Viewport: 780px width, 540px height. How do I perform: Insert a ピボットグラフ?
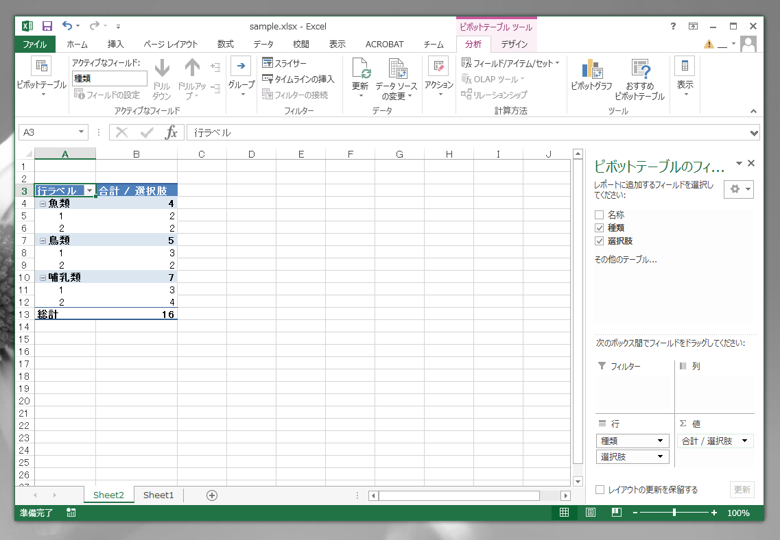click(x=591, y=75)
